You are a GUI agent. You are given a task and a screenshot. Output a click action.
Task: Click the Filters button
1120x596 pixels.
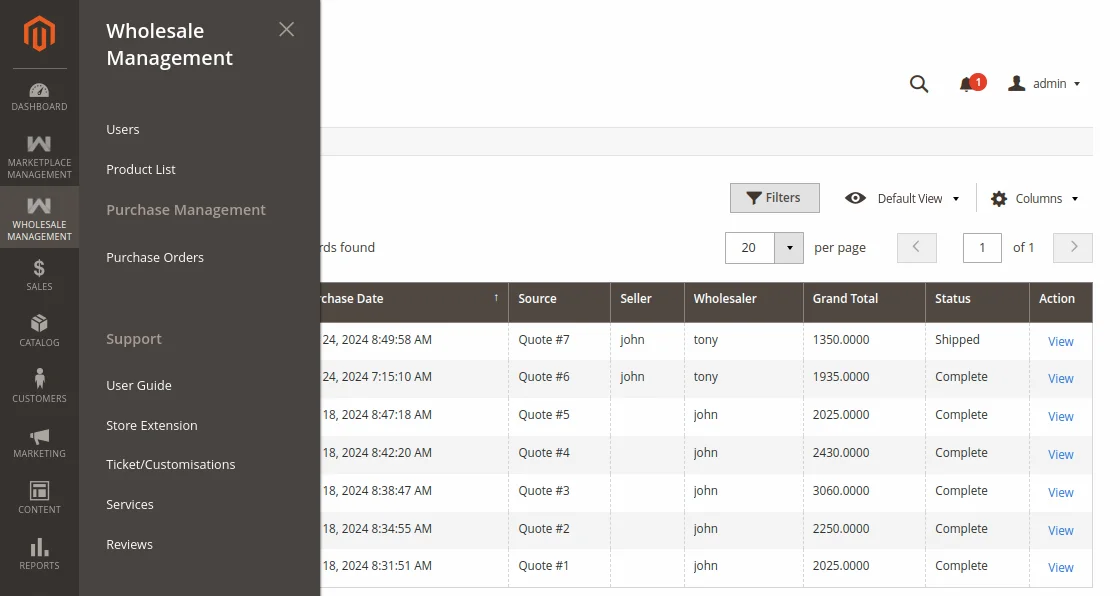tap(774, 198)
